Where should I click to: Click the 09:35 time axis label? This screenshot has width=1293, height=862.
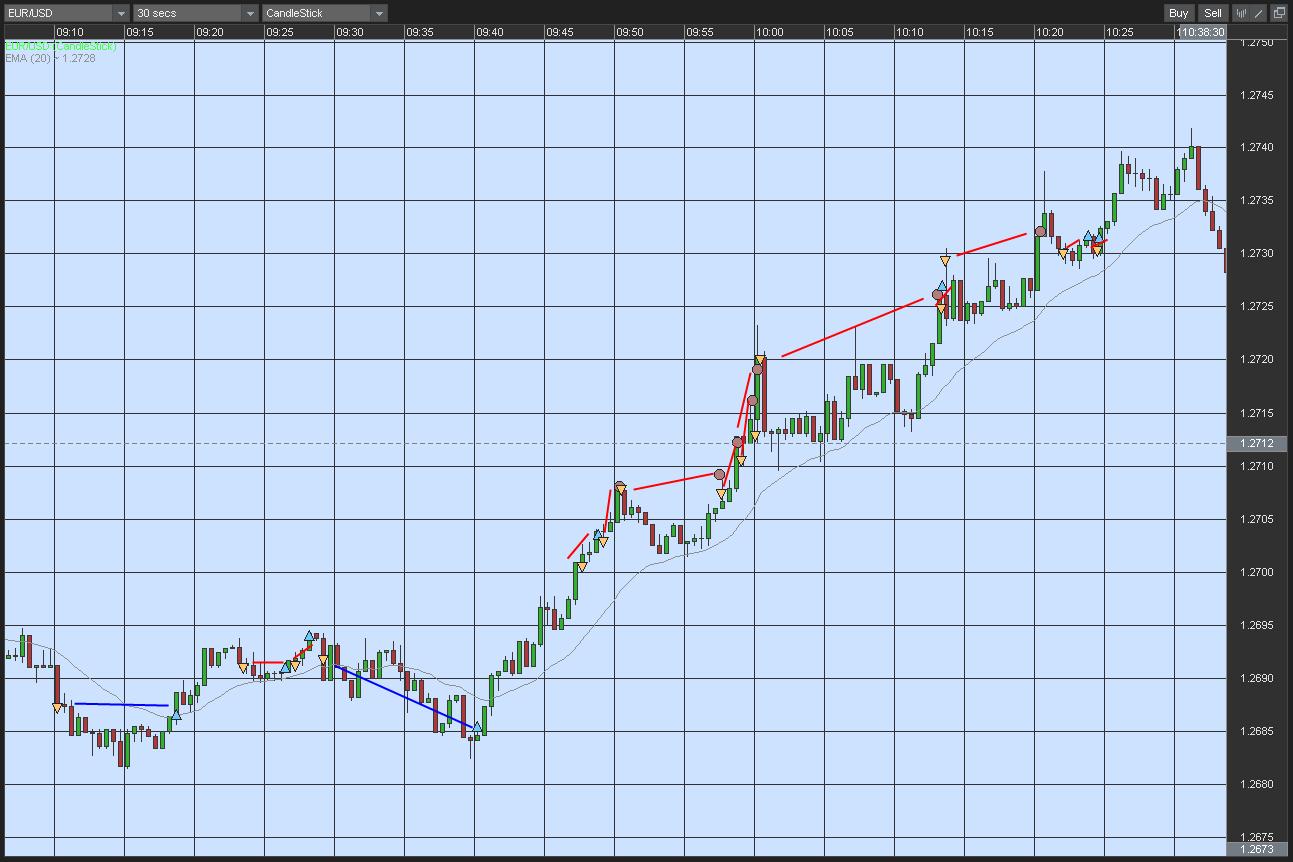pyautogui.click(x=420, y=32)
